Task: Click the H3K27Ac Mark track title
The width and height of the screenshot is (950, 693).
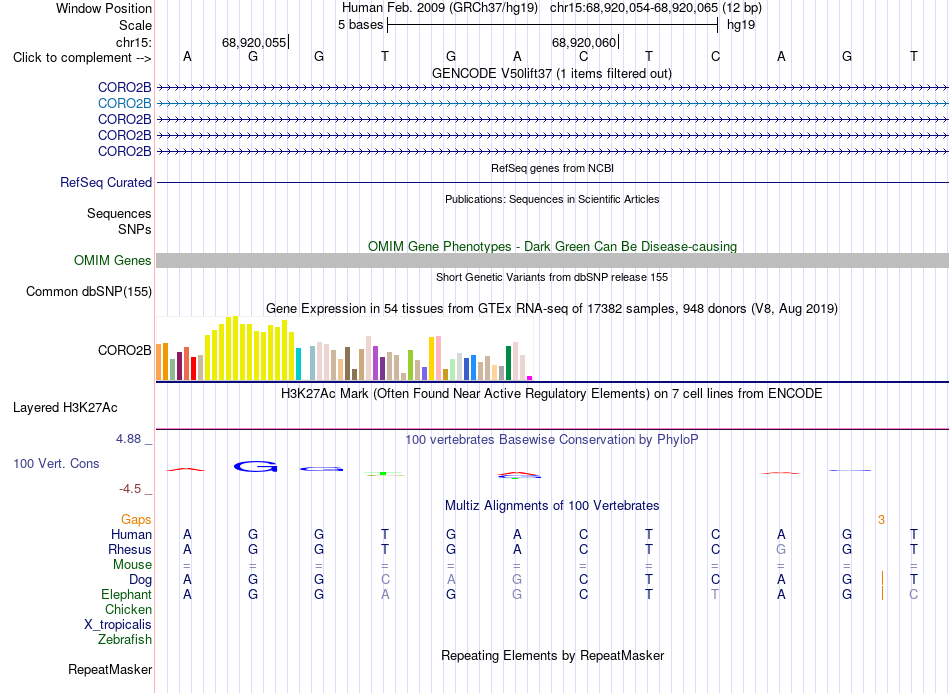Action: point(552,393)
